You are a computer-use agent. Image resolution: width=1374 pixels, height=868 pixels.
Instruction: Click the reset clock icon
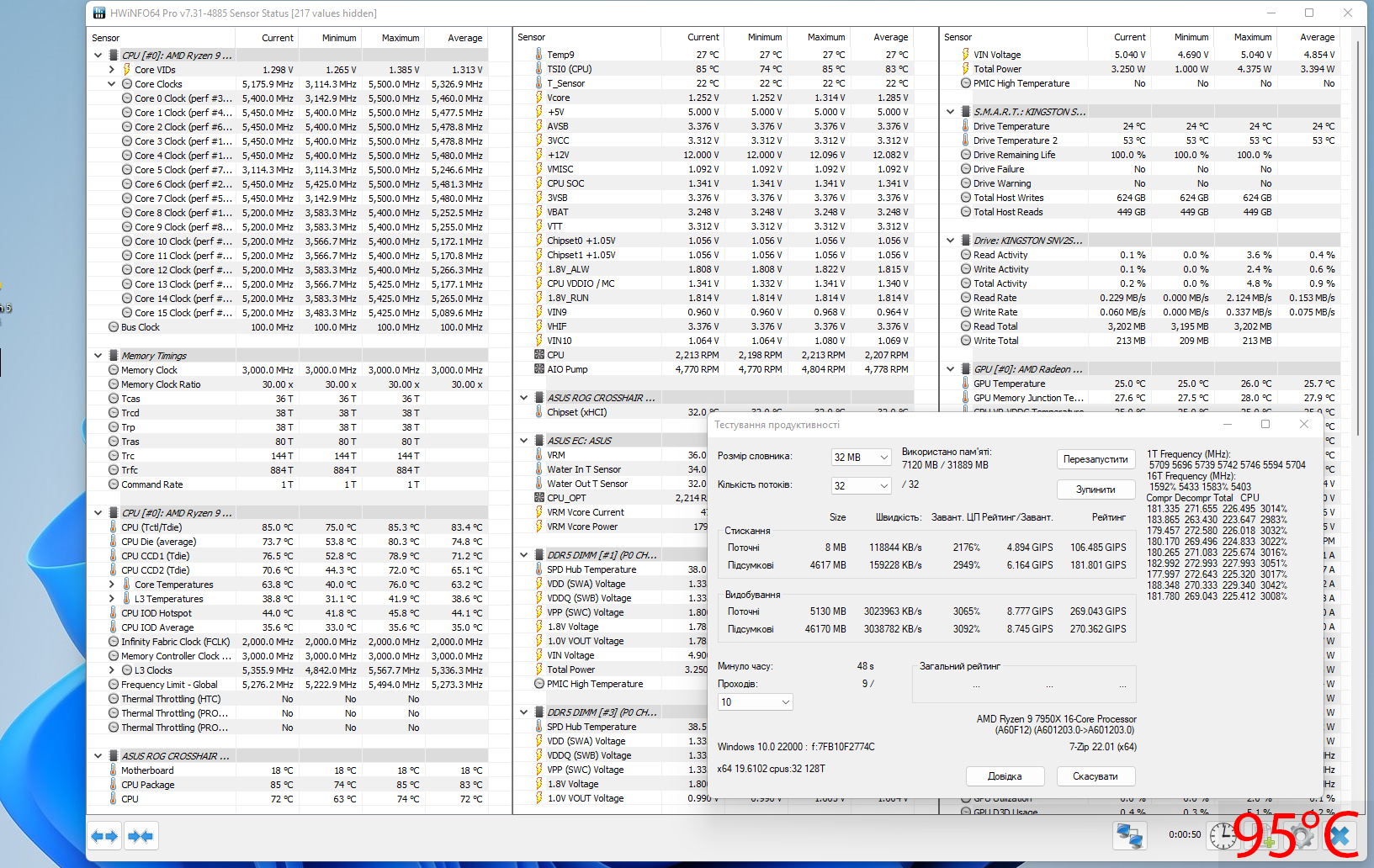pyautogui.click(x=1223, y=835)
